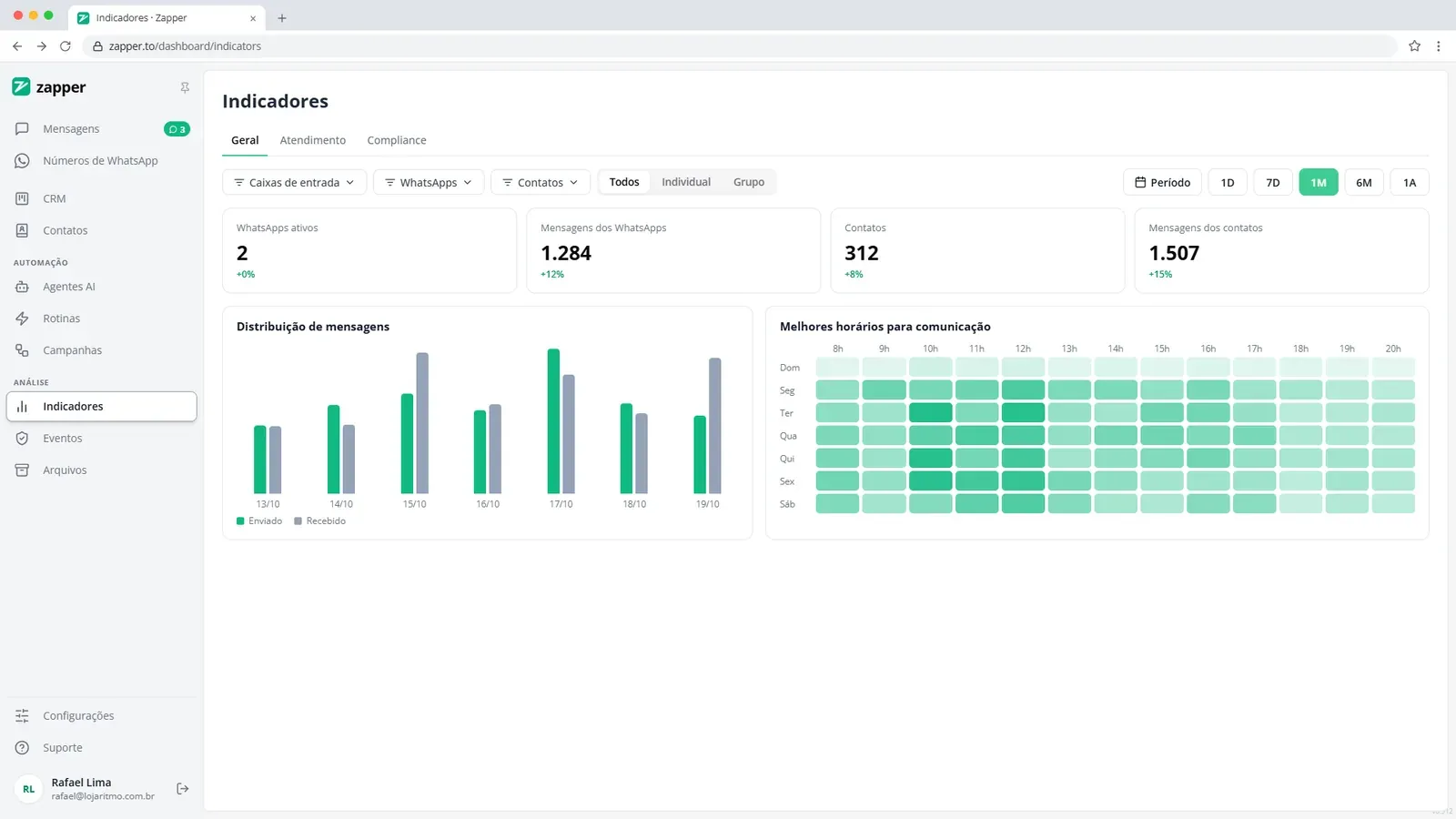Open the browser's three-dot menu
Image resolution: width=1456 pixels, height=819 pixels.
click(x=1438, y=46)
